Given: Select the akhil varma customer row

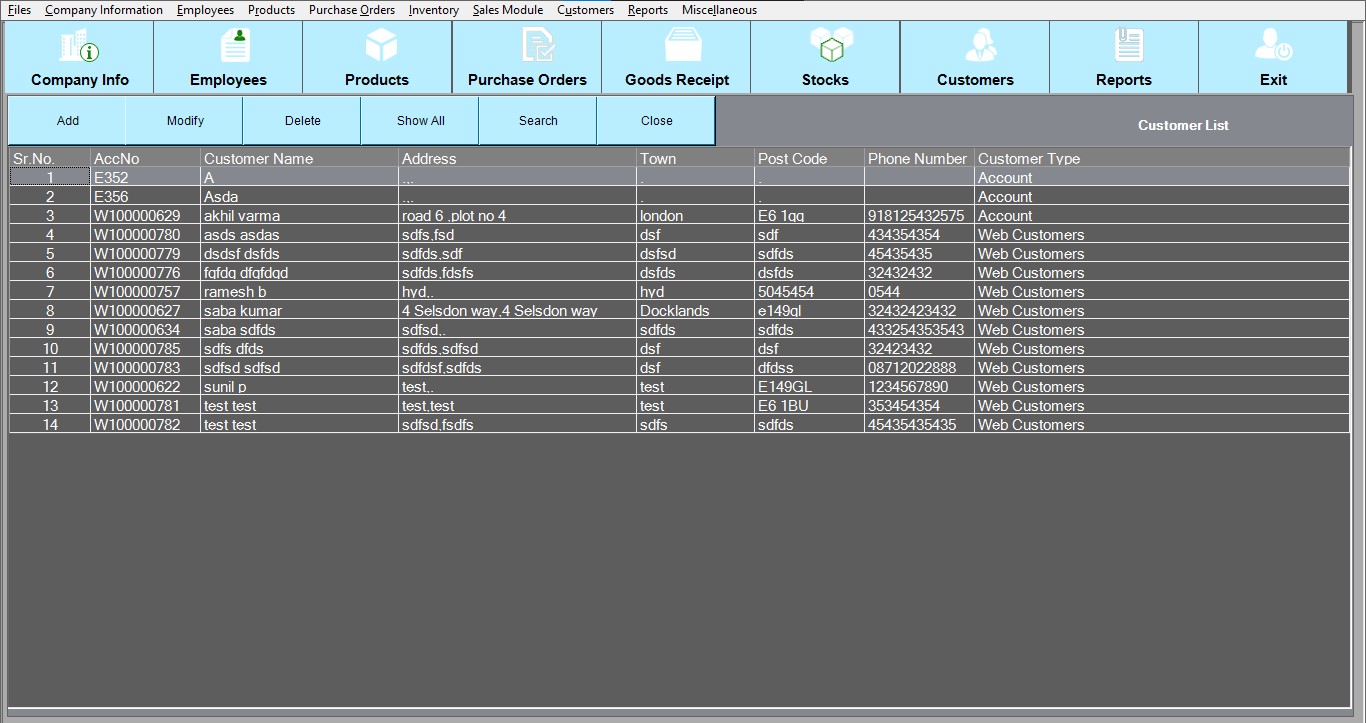Looking at the screenshot, I should pos(242,216).
